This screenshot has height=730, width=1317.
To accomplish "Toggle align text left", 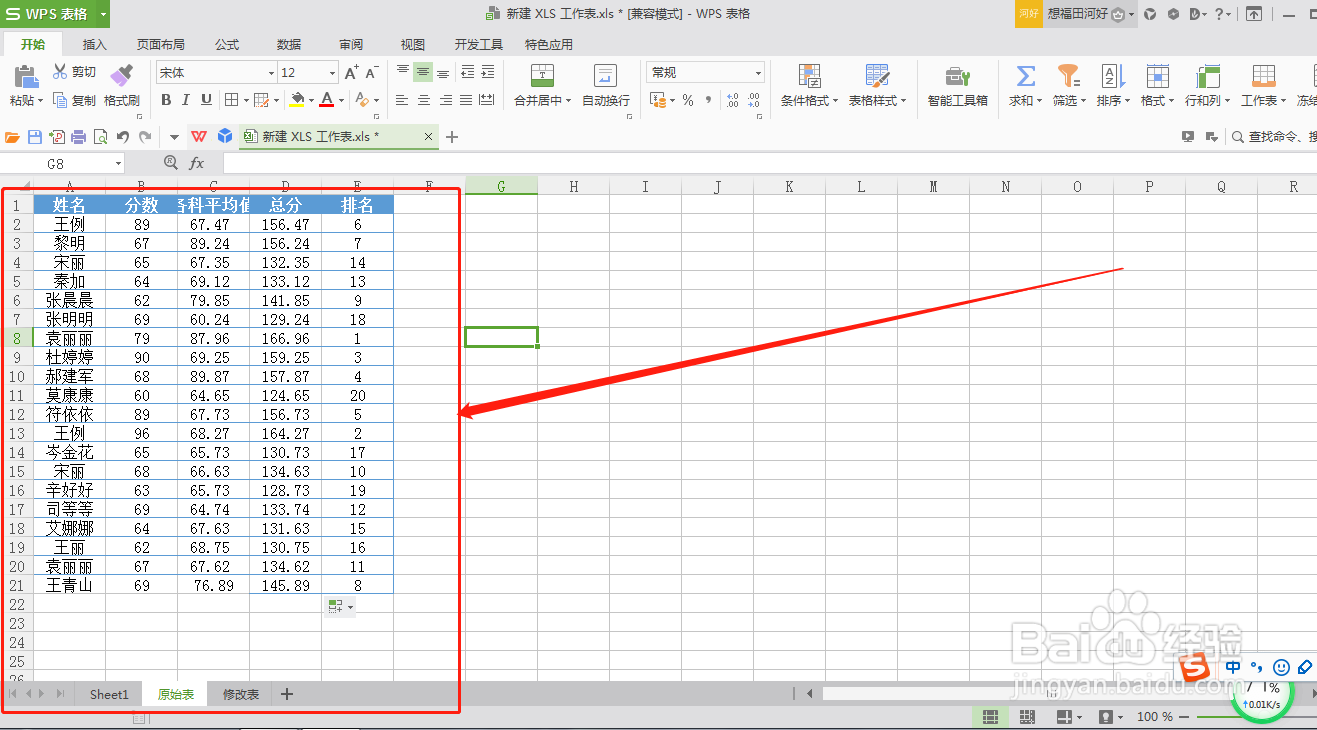I will [x=403, y=100].
